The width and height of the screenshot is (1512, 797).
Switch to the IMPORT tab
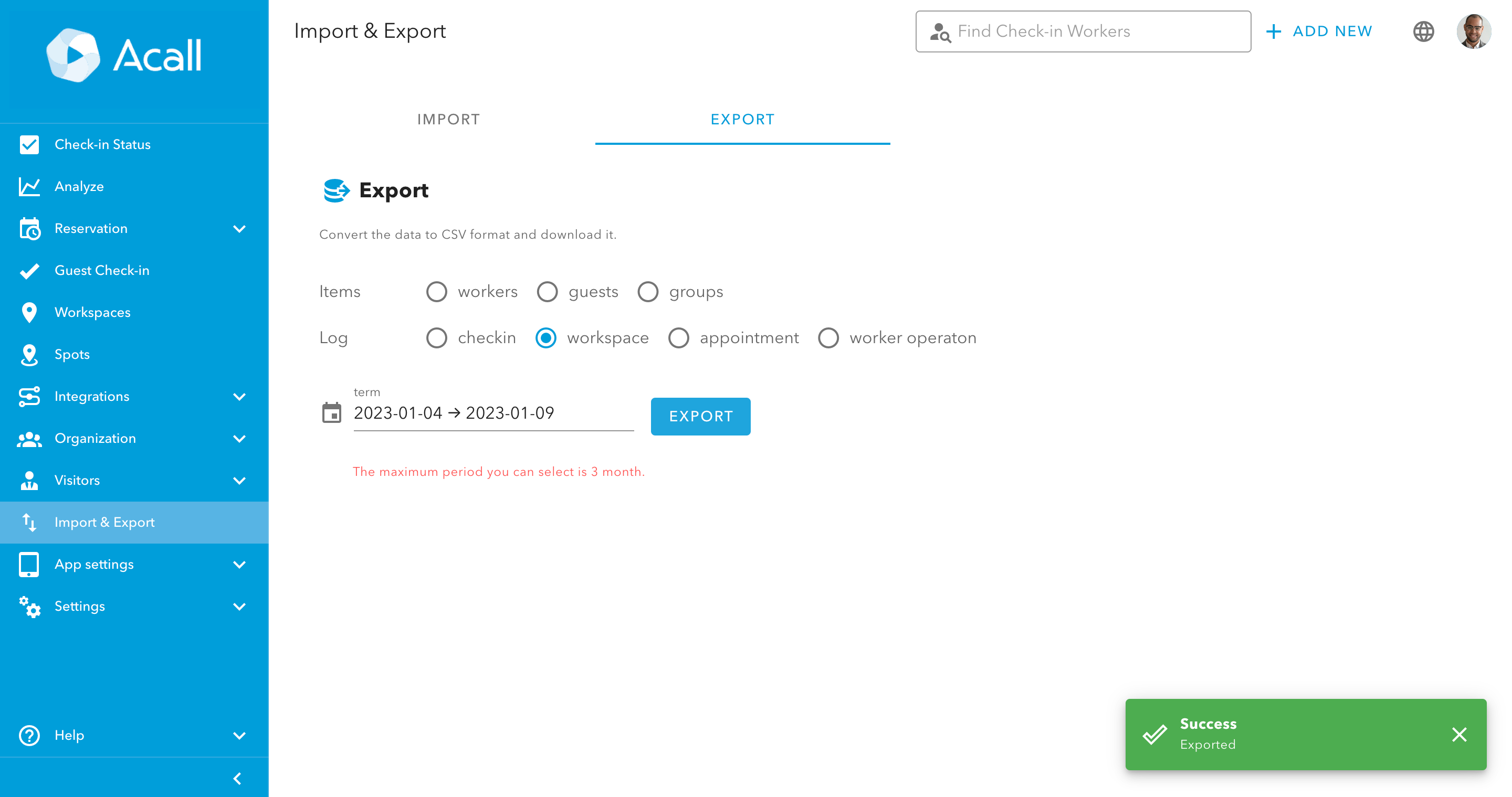448,119
